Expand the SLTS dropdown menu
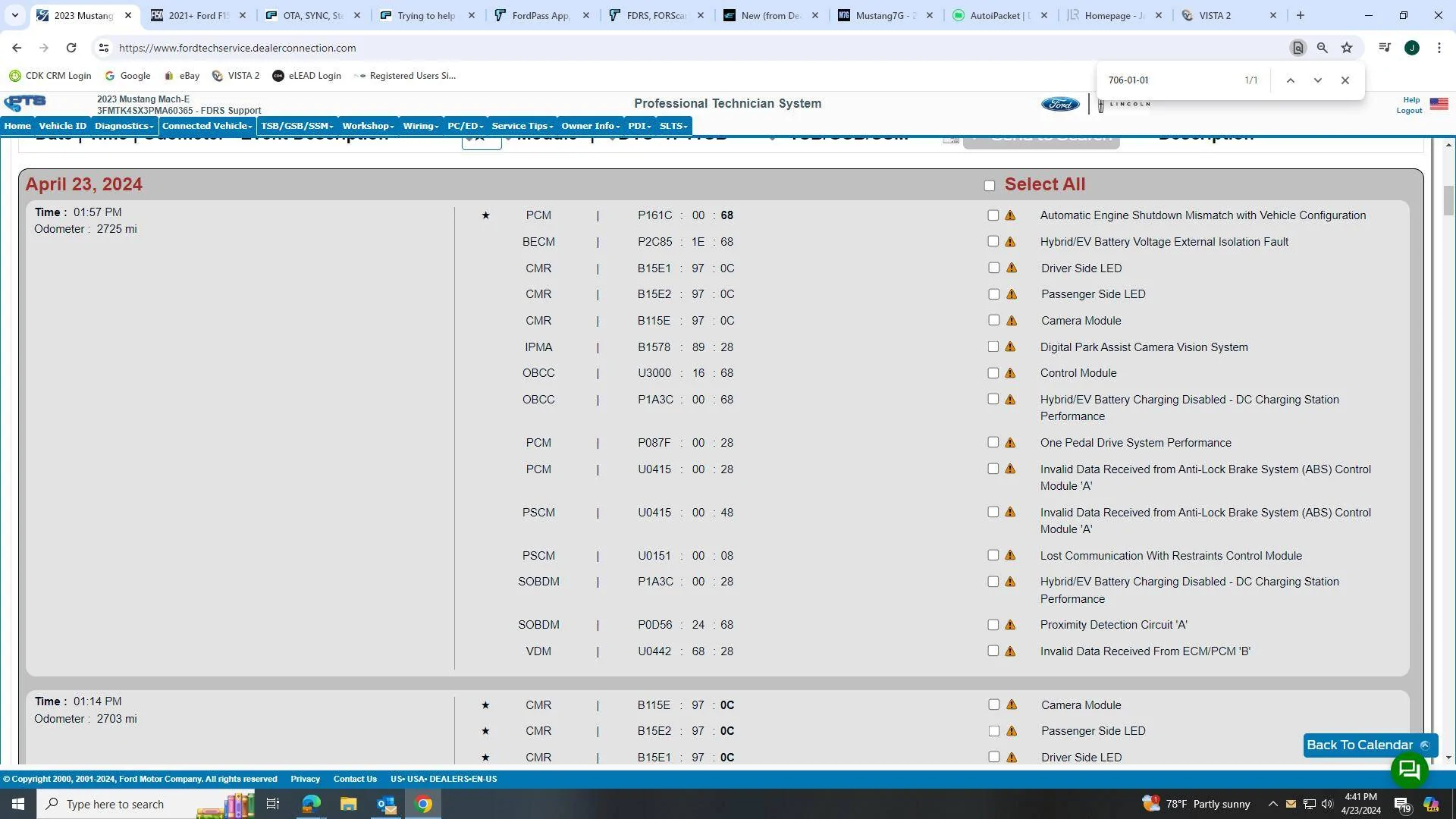 [673, 126]
